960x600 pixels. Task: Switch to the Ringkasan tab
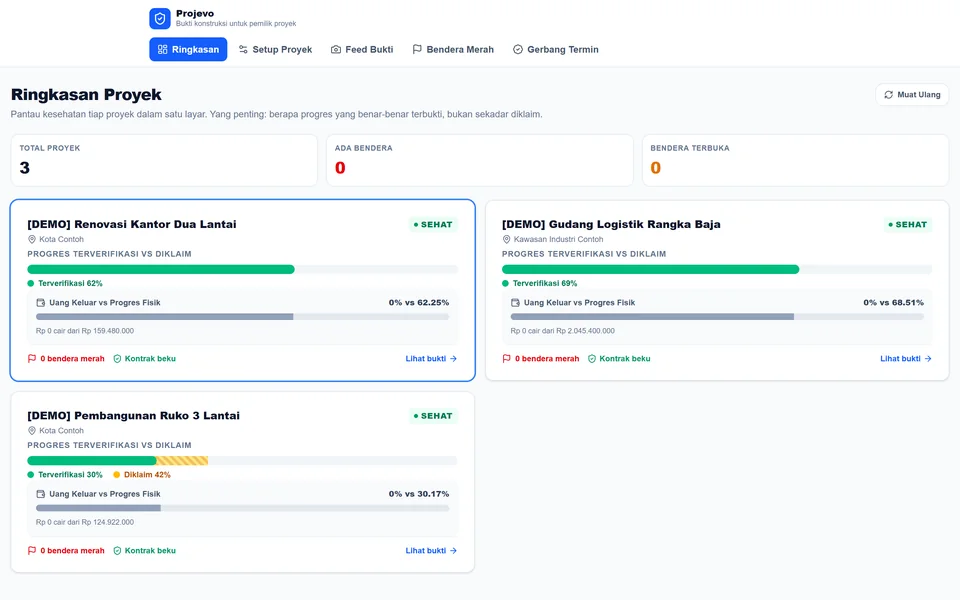(x=188, y=50)
